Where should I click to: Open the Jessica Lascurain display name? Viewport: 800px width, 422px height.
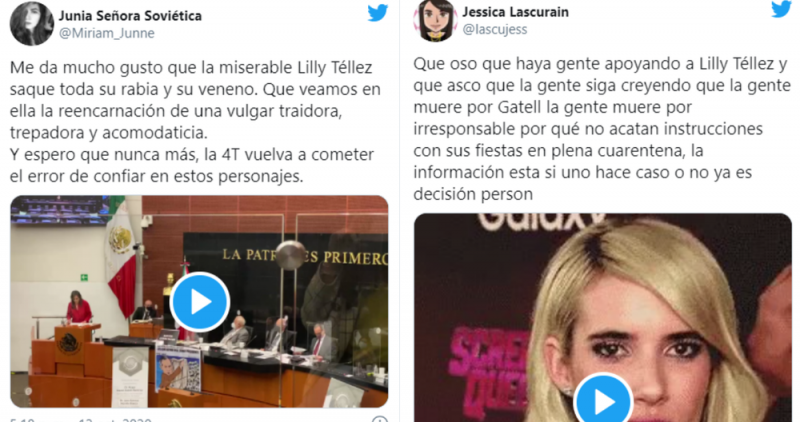pos(515,12)
